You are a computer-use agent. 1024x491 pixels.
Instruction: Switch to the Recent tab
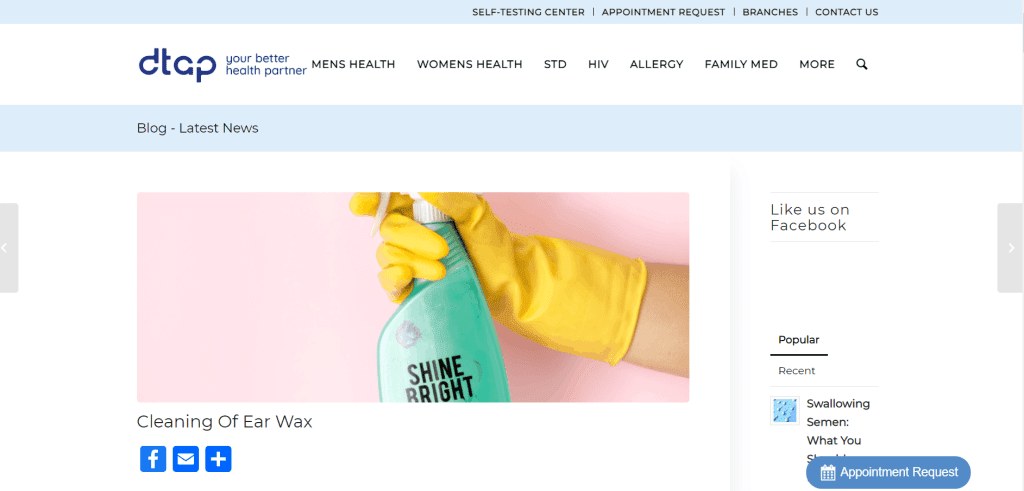(x=797, y=370)
